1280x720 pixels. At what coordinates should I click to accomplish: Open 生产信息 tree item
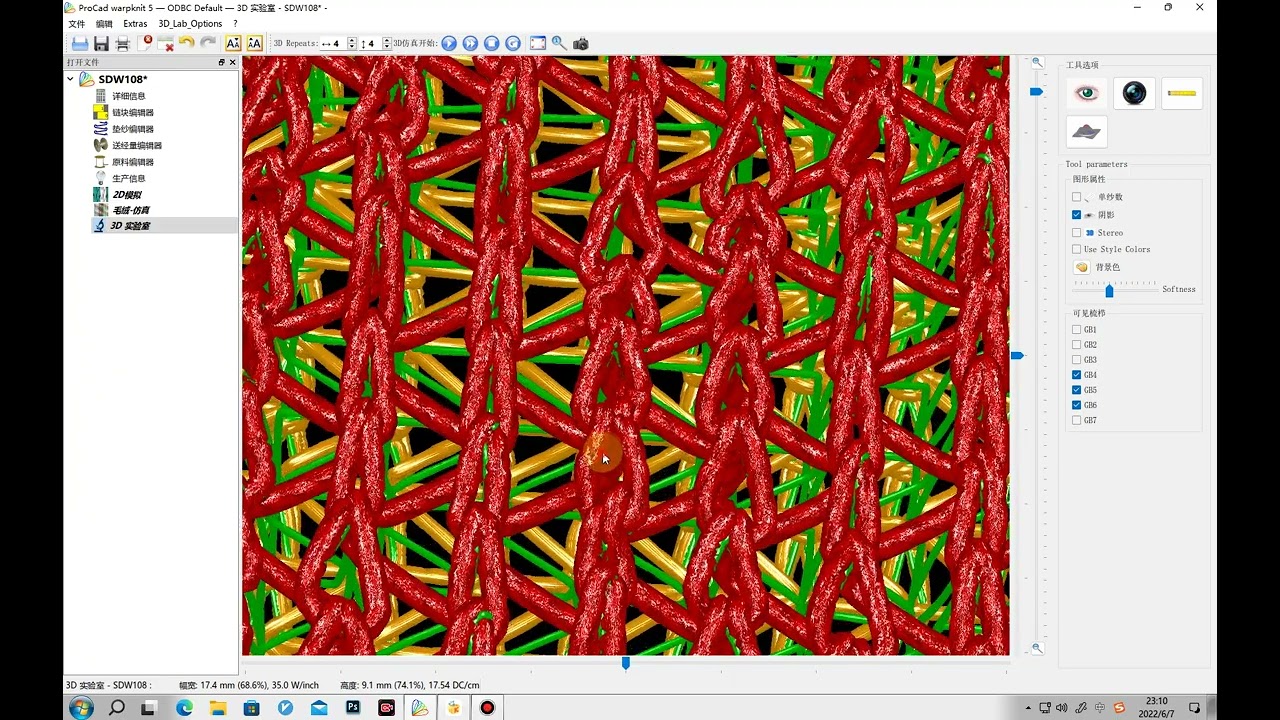coord(128,178)
